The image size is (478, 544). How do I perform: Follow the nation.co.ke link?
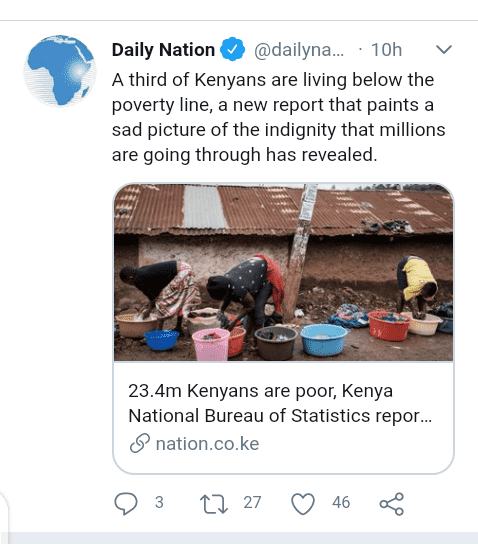pos(207,444)
